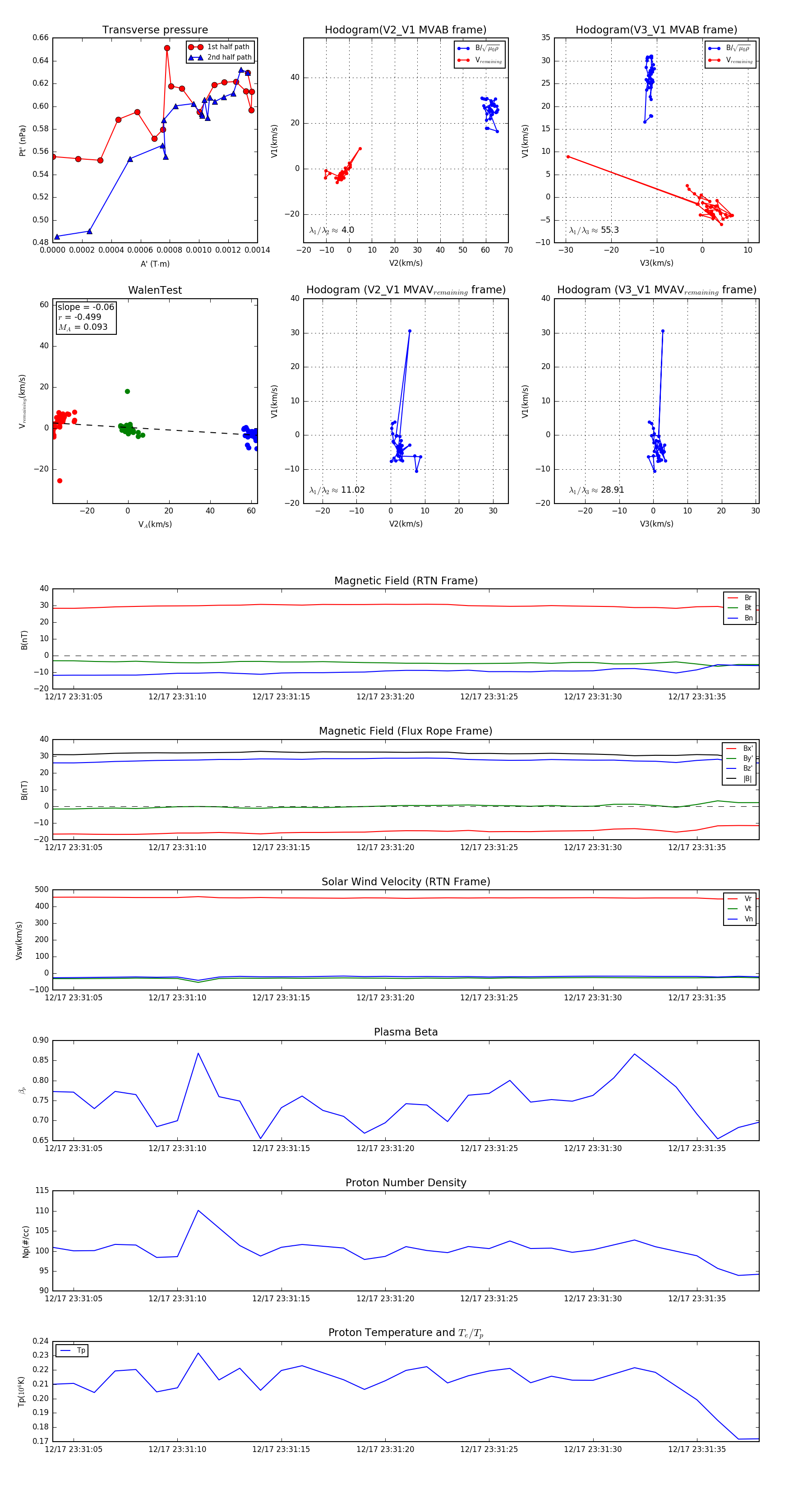Screen dimensions: 812x1489
Task: Click the highest red point in Transverse pressure plot
Action: pos(167,49)
